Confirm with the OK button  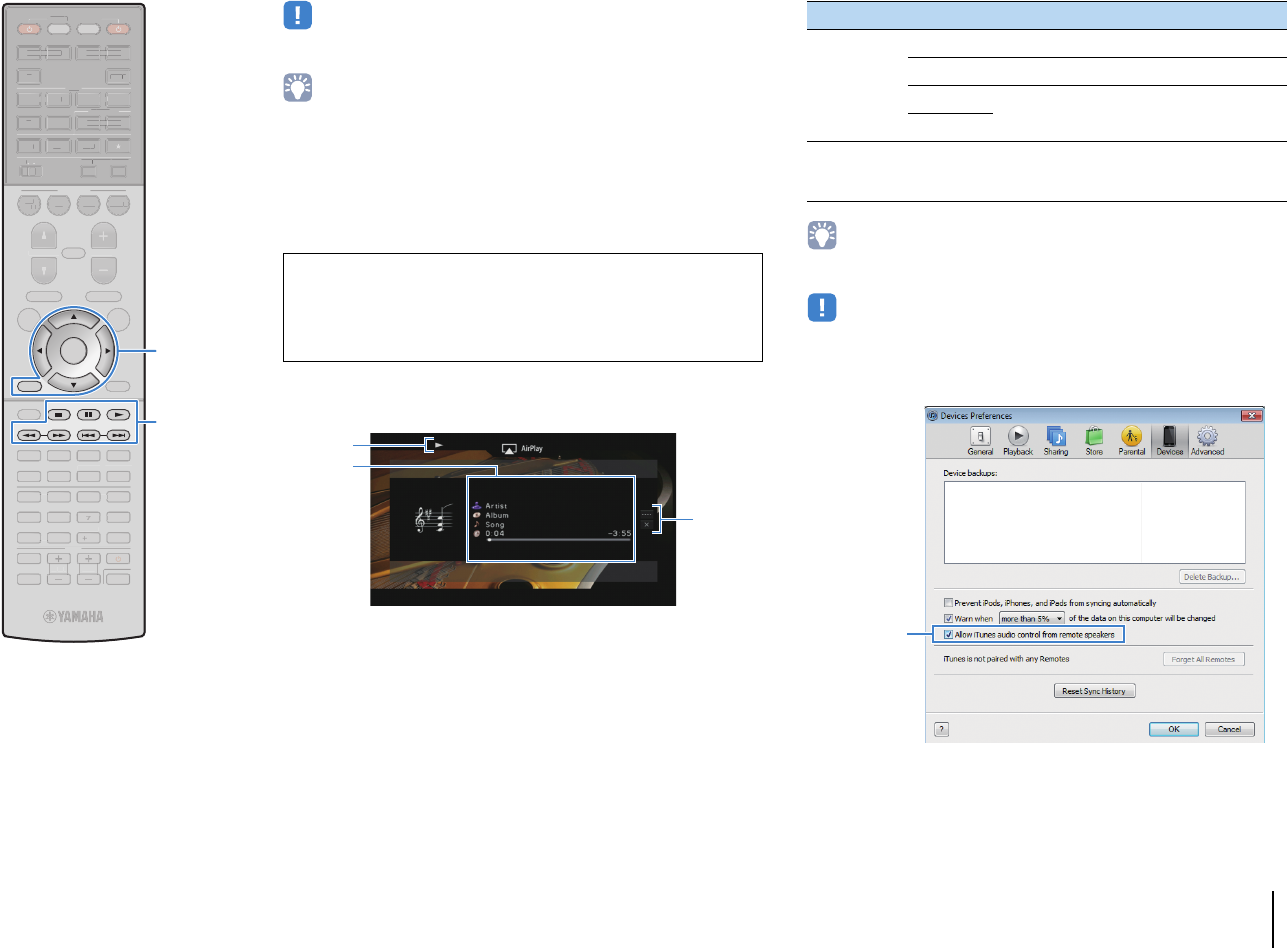pyautogui.click(x=1175, y=729)
